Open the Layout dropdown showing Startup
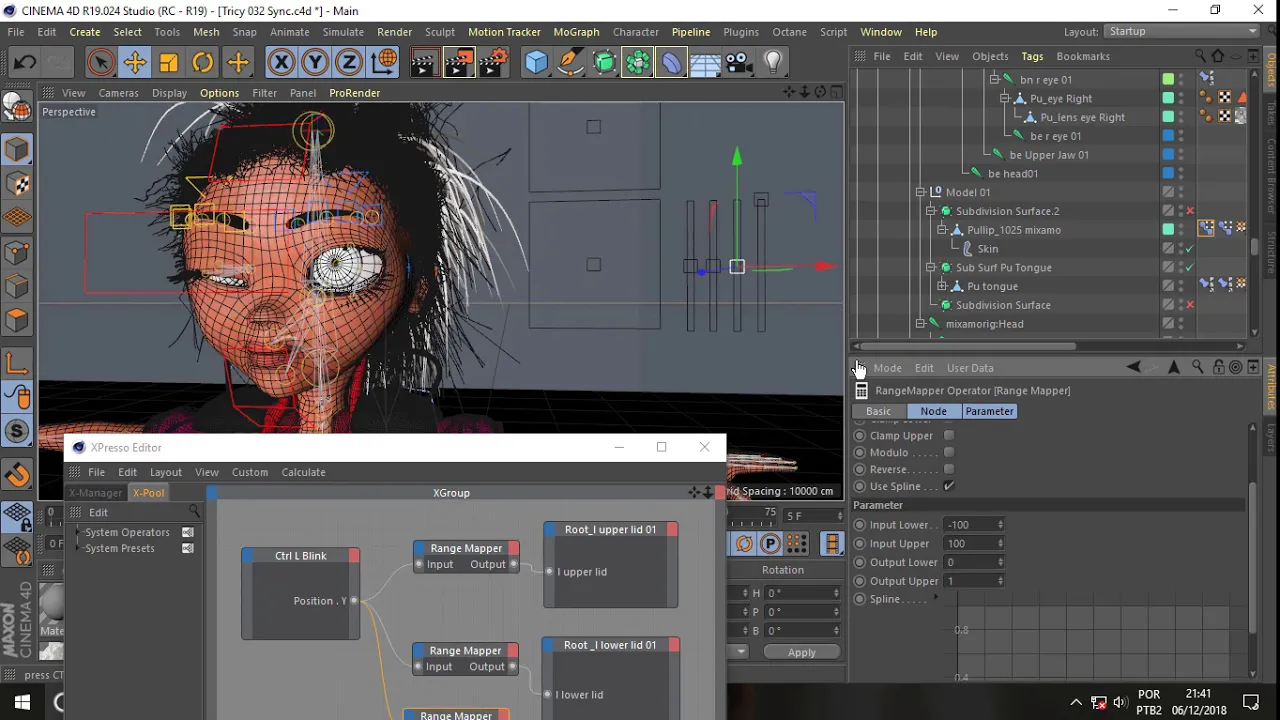 (x=1183, y=32)
